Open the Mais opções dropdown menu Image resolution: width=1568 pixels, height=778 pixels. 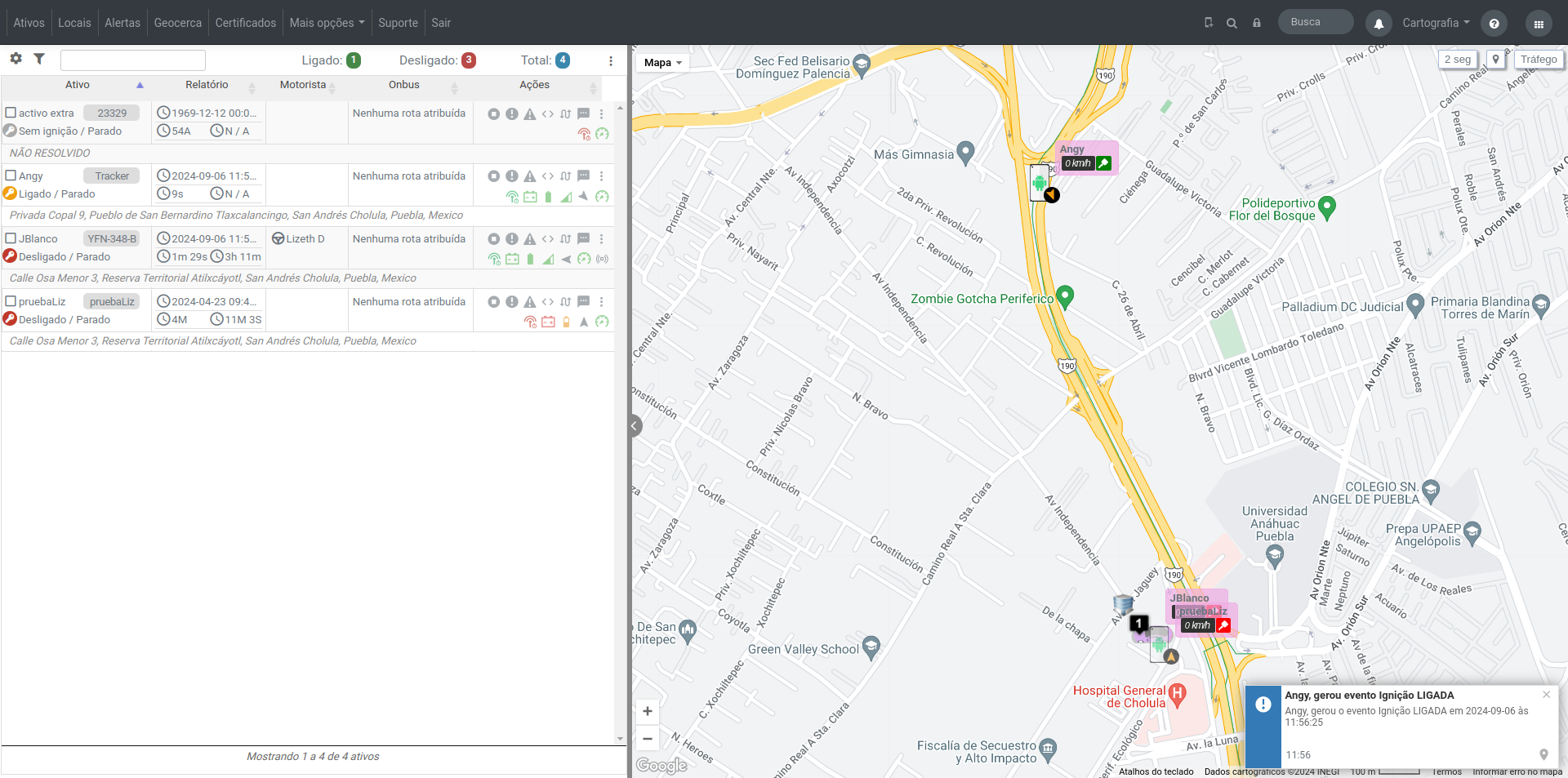[327, 23]
